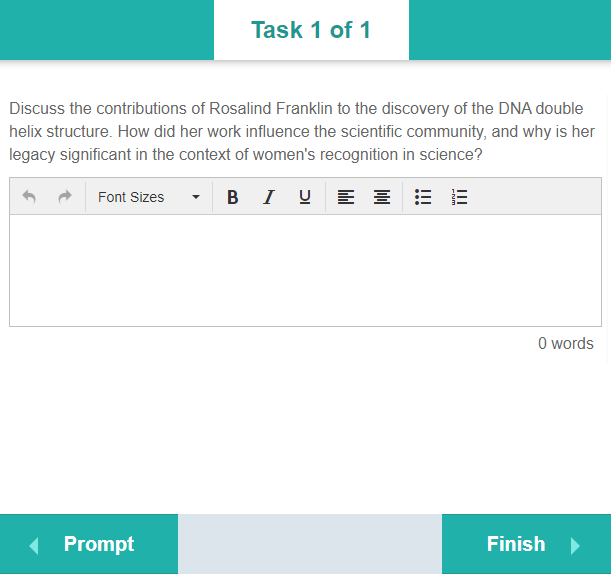
Task: Click inside the essay text editor area
Action: (305, 270)
